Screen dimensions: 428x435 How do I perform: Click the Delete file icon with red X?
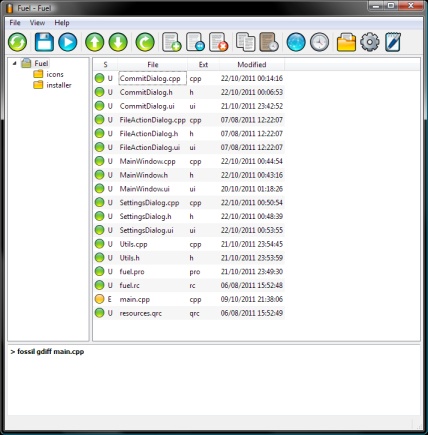(218, 42)
